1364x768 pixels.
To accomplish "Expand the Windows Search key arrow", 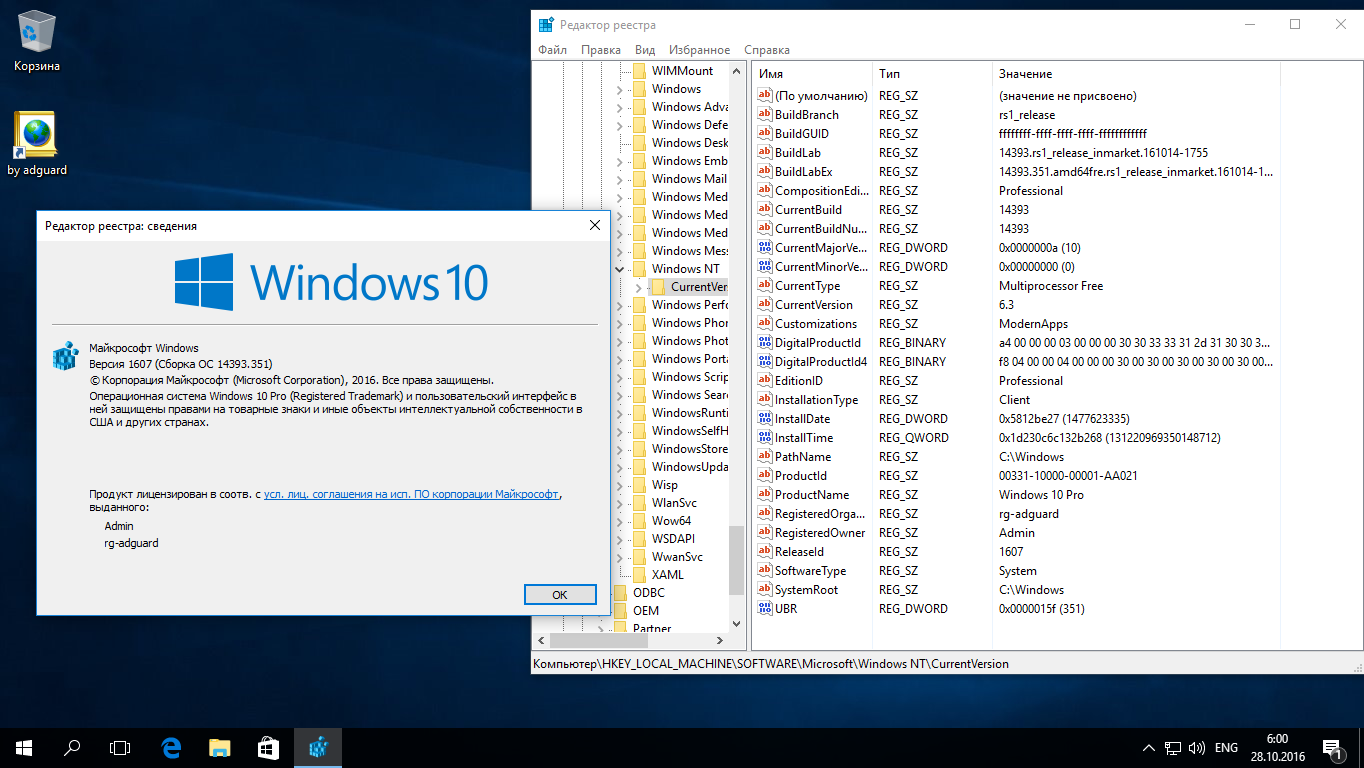I will pyautogui.click(x=620, y=395).
